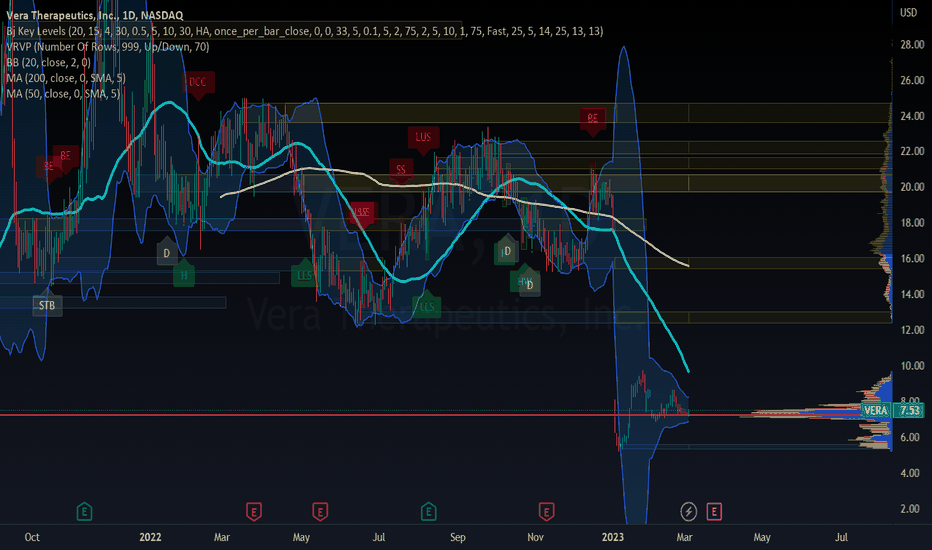
Task: Select the VRVP indicator legend
Action: (x=108, y=46)
